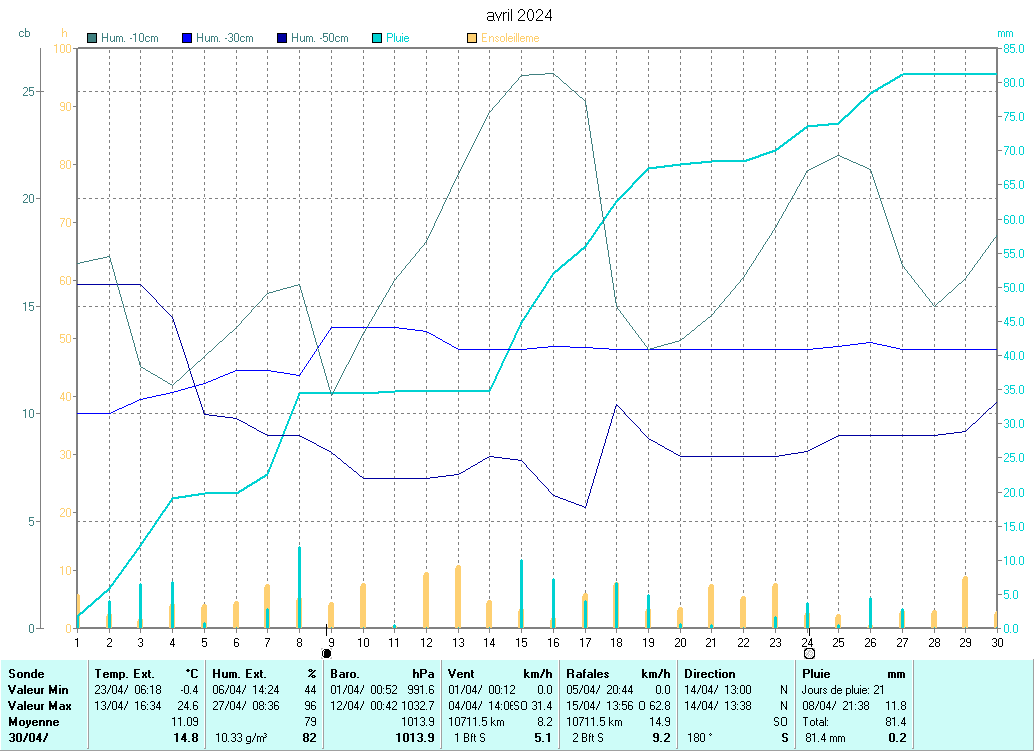Click the 'Valeur Max' row label
The width and height of the screenshot is (1034, 751).
[37, 706]
